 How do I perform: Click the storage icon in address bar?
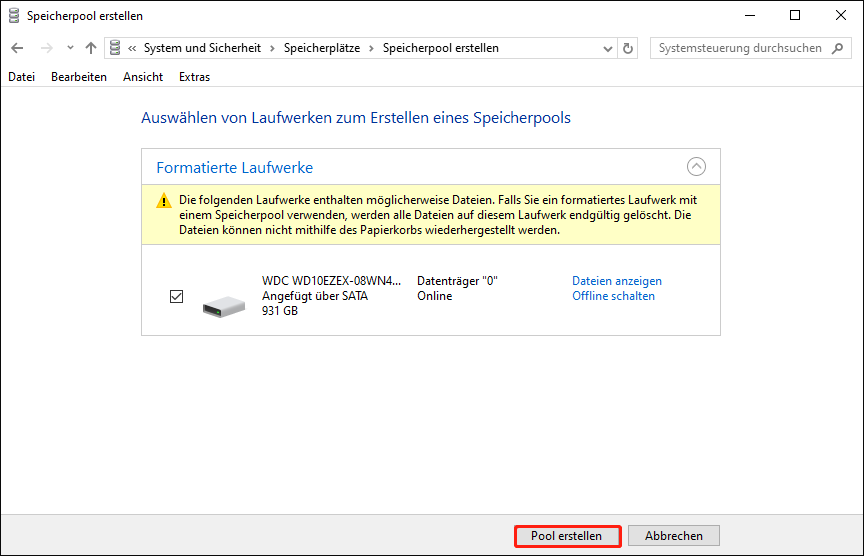coord(117,48)
